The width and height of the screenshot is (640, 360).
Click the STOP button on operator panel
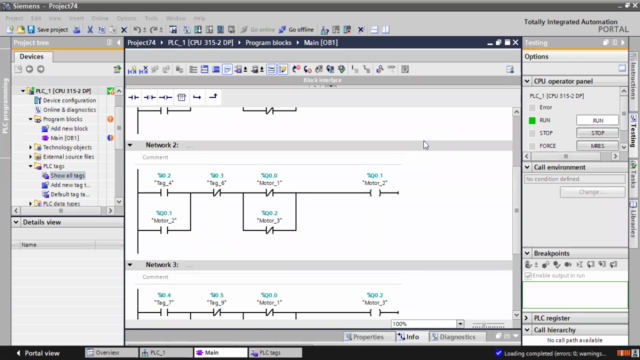[598, 133]
